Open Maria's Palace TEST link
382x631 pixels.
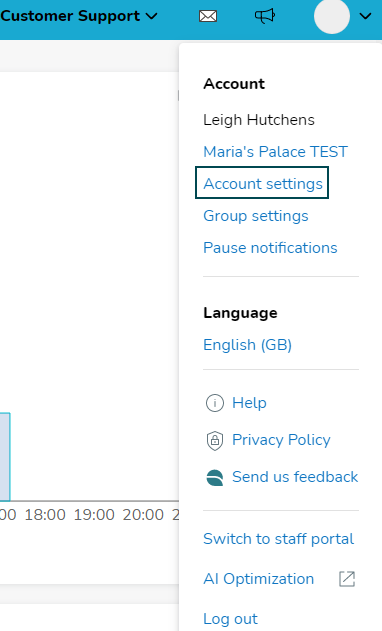275,152
